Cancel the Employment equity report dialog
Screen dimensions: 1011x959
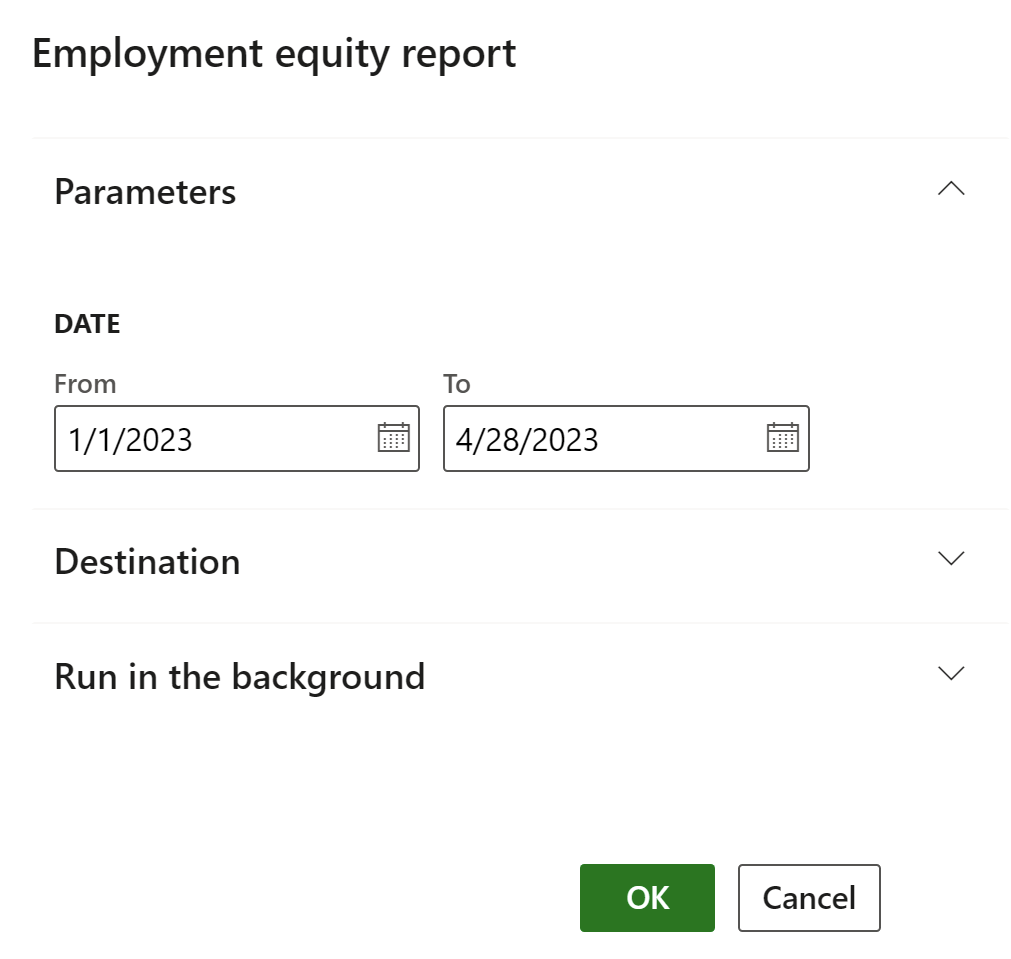tap(808, 897)
